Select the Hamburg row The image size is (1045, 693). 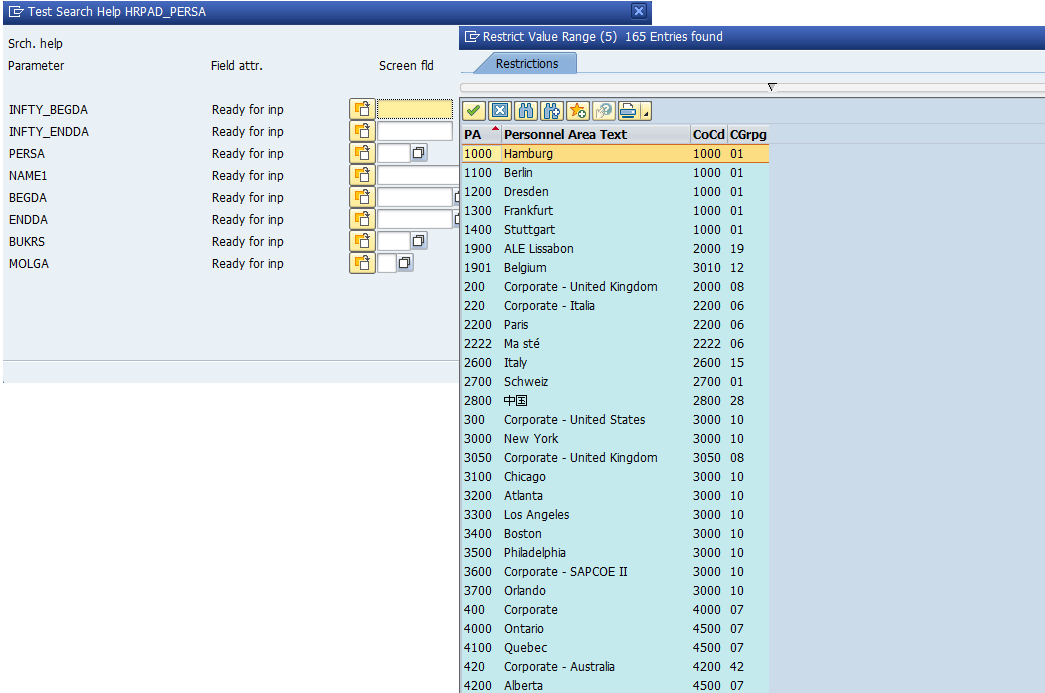coord(615,153)
